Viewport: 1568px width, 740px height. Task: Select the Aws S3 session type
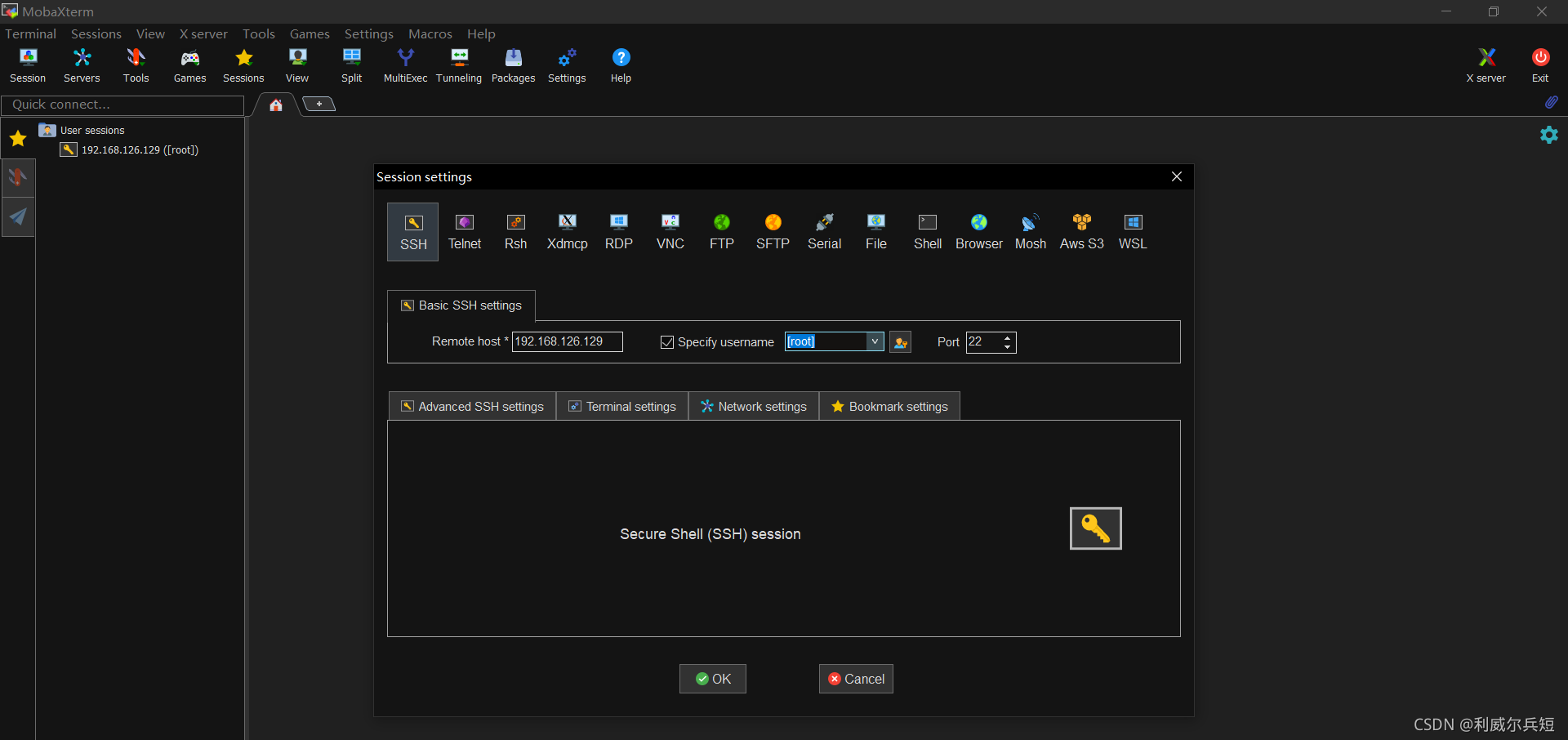tap(1082, 232)
